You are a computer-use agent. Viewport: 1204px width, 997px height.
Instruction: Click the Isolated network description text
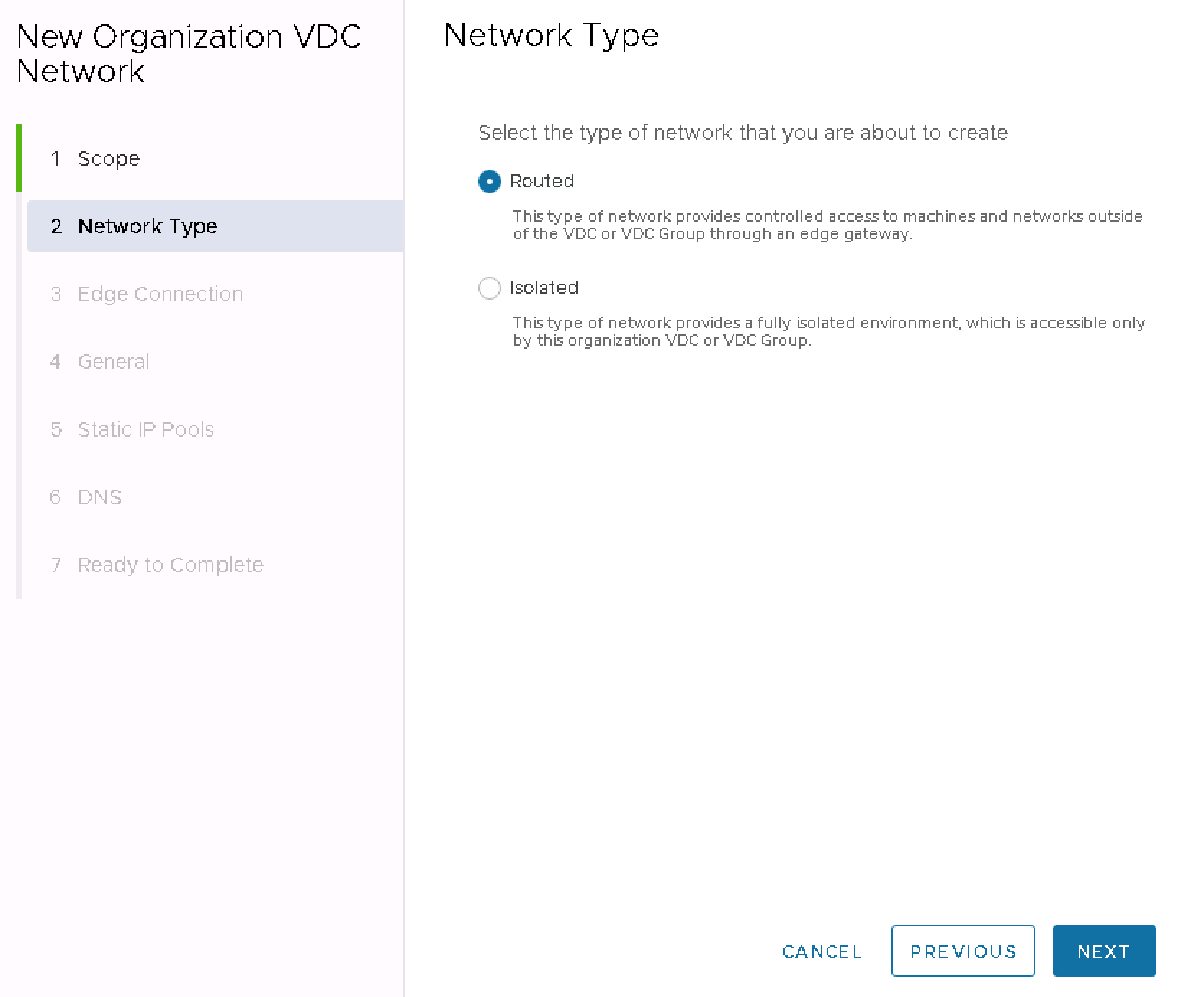(828, 331)
